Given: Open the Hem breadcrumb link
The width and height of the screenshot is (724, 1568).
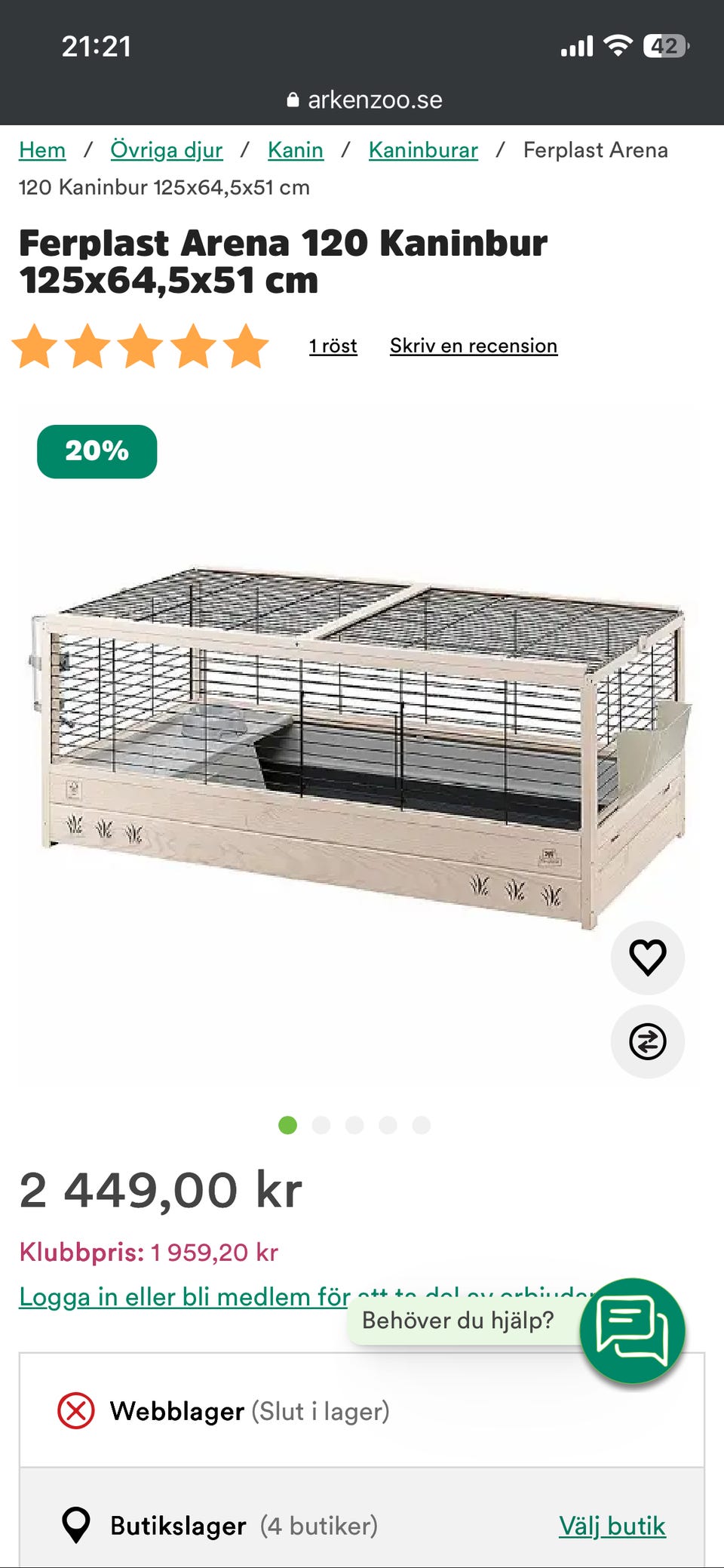Looking at the screenshot, I should click(42, 150).
